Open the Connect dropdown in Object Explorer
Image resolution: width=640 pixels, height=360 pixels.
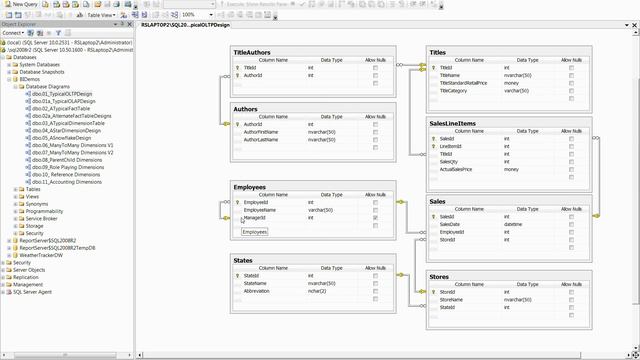point(13,33)
